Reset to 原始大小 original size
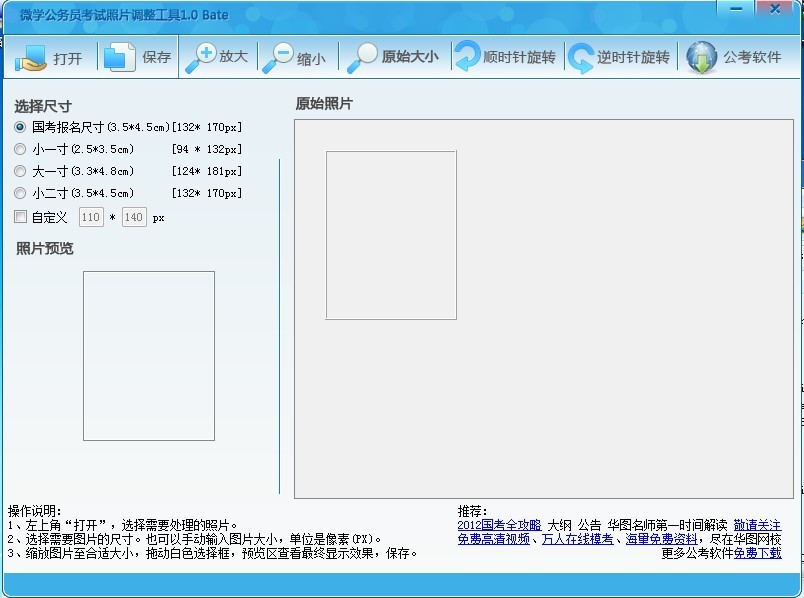This screenshot has width=804, height=598. pos(393,57)
